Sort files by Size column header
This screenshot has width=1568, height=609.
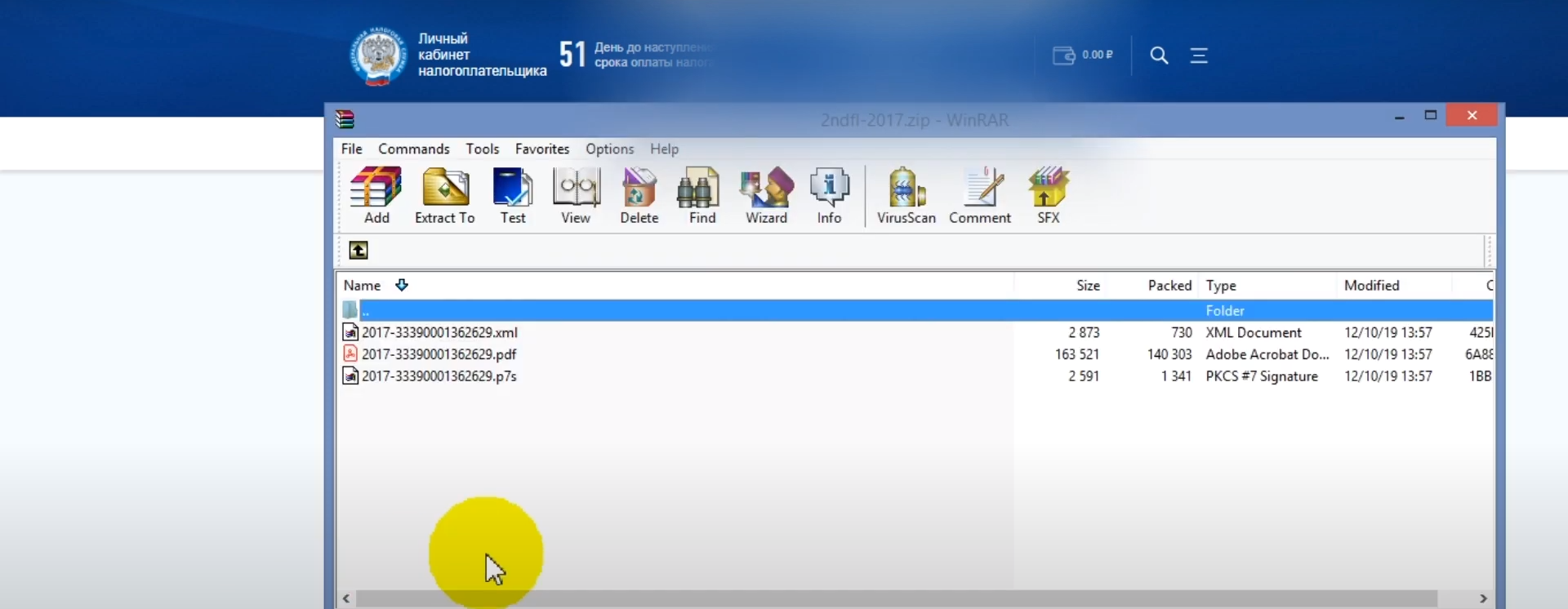point(1087,286)
